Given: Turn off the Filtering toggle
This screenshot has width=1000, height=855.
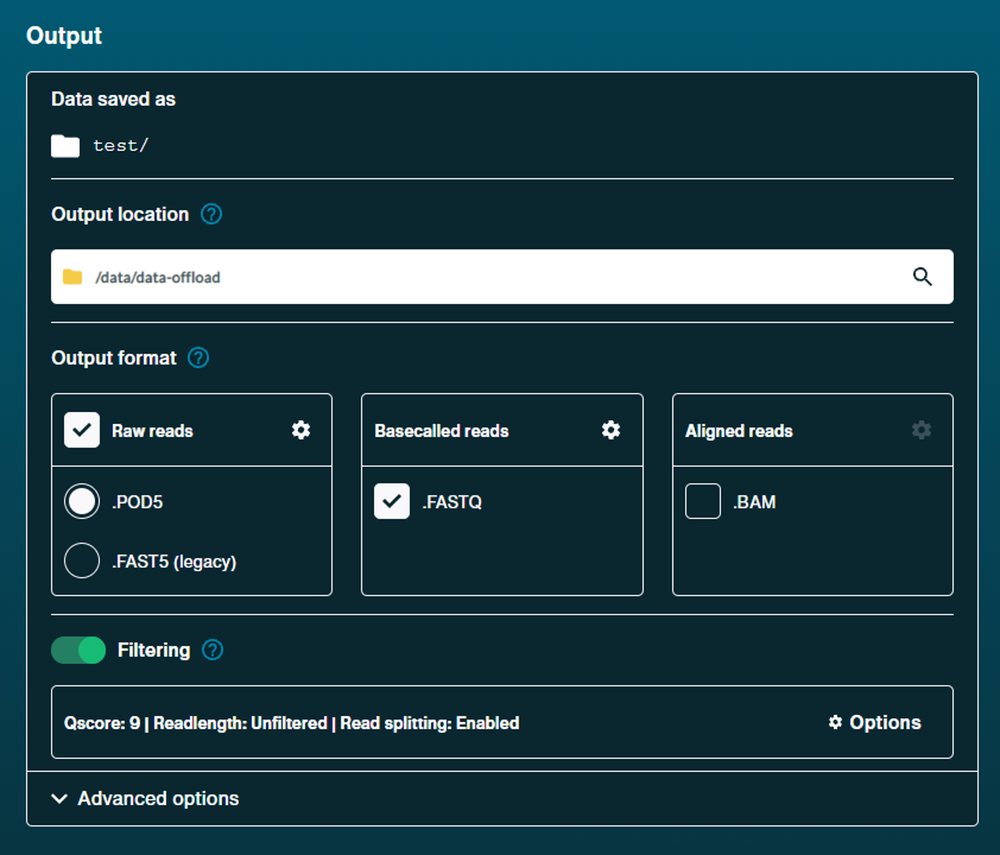Looking at the screenshot, I should click(x=78, y=650).
